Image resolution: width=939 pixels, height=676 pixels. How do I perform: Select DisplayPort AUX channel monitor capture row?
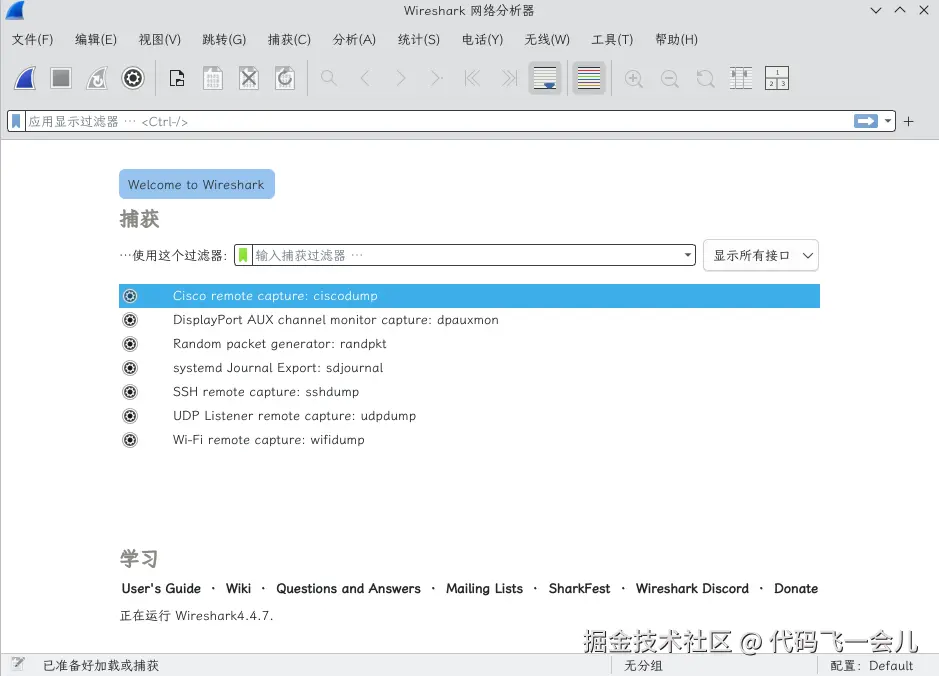[x=469, y=320]
